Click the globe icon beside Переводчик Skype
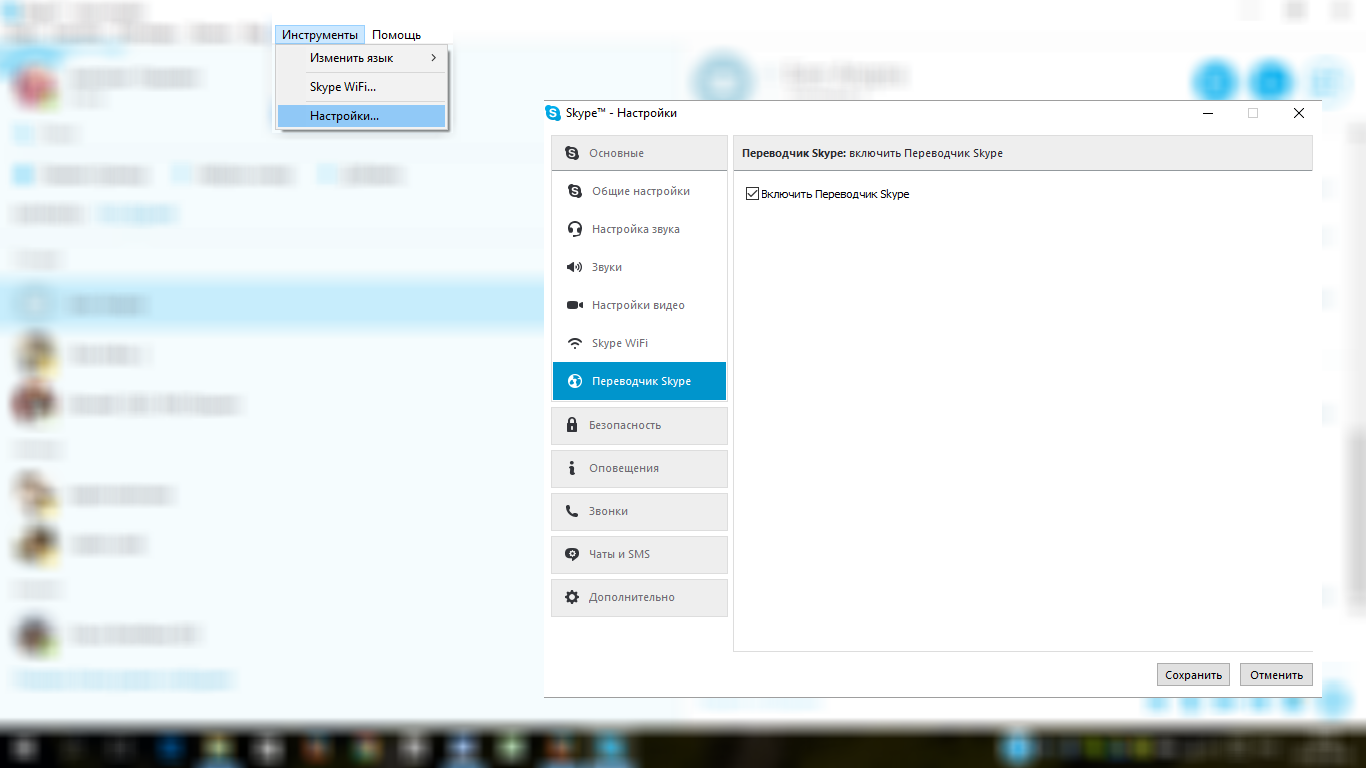This screenshot has width=1366, height=768. 575,381
